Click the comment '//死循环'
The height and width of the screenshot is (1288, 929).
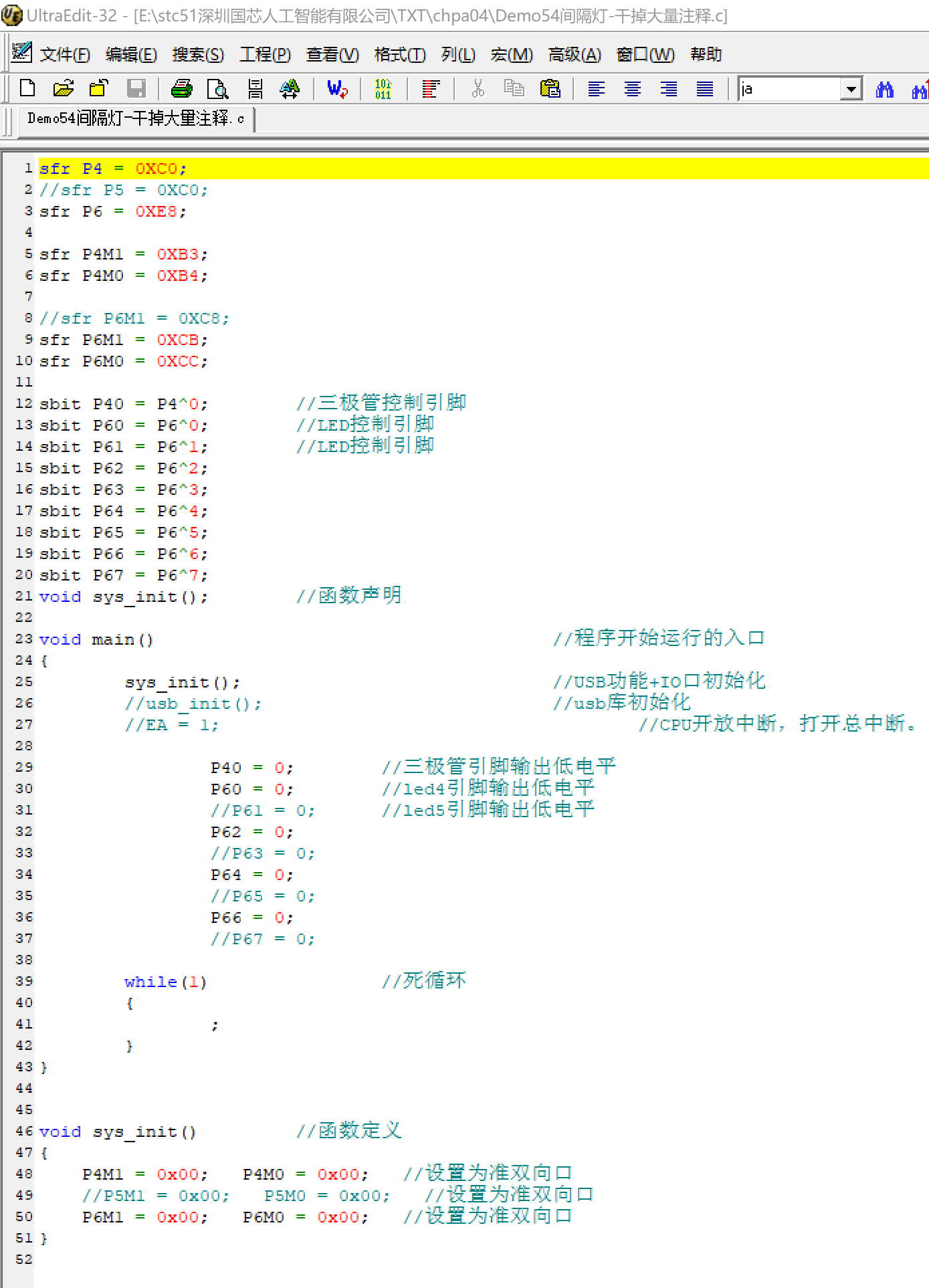point(424,980)
